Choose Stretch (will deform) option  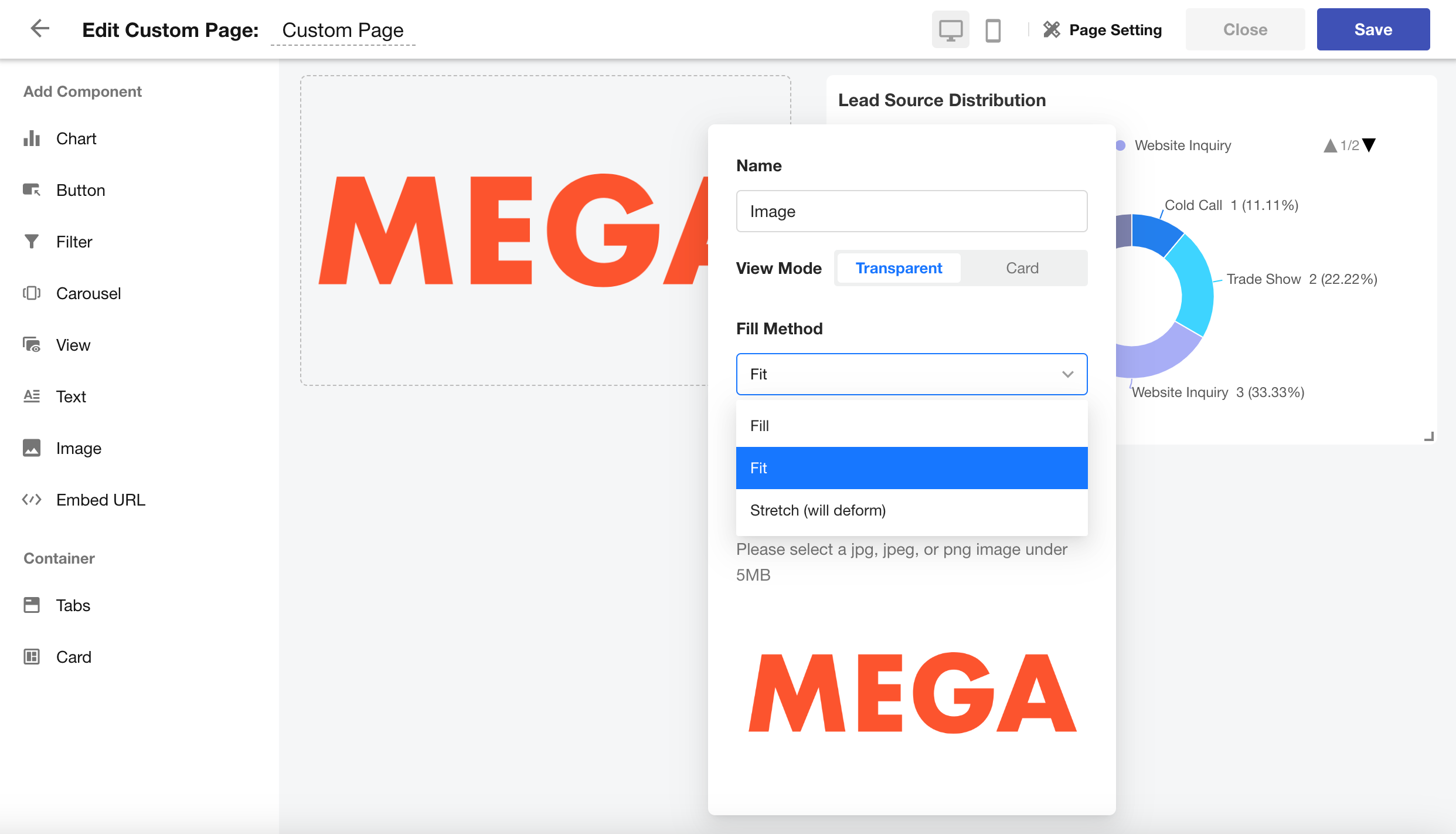(x=911, y=511)
